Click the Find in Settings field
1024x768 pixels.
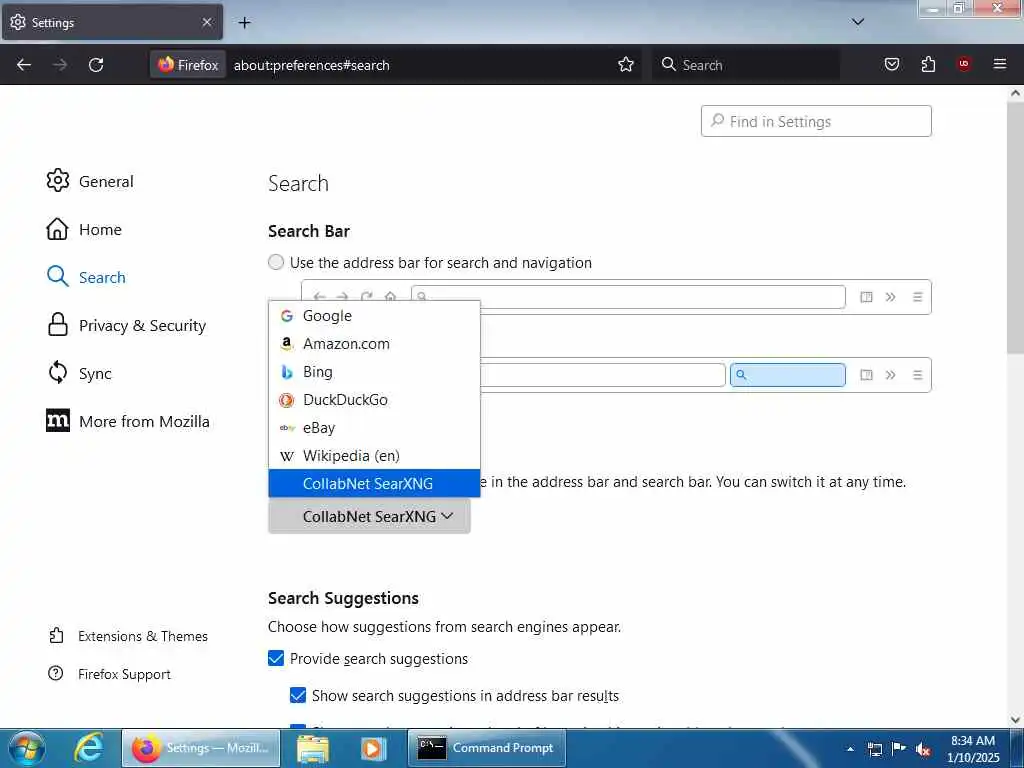(816, 121)
